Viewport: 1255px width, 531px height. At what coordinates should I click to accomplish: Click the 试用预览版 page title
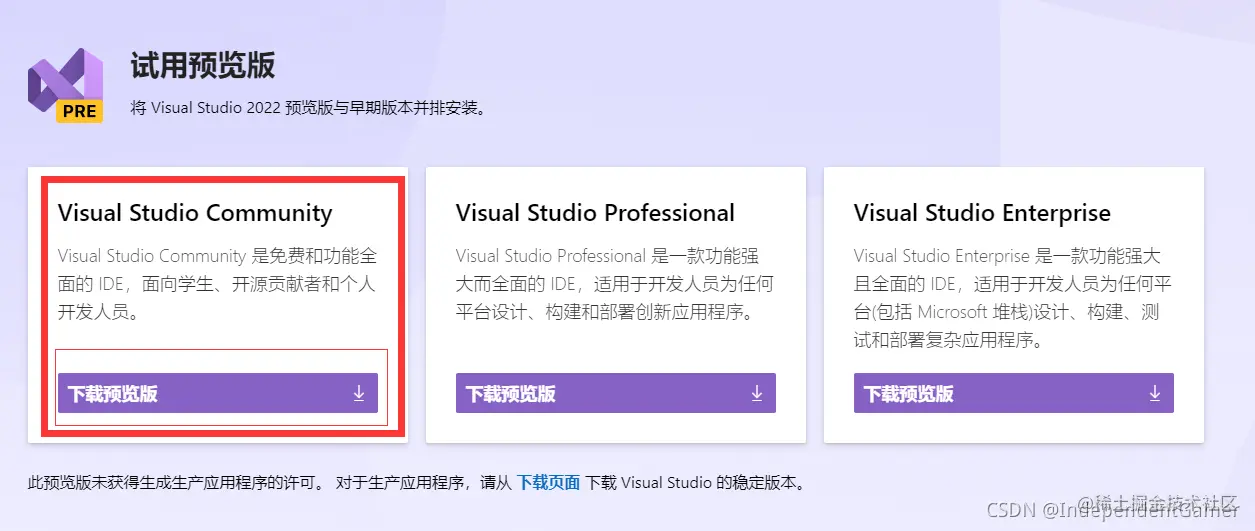pos(203,67)
